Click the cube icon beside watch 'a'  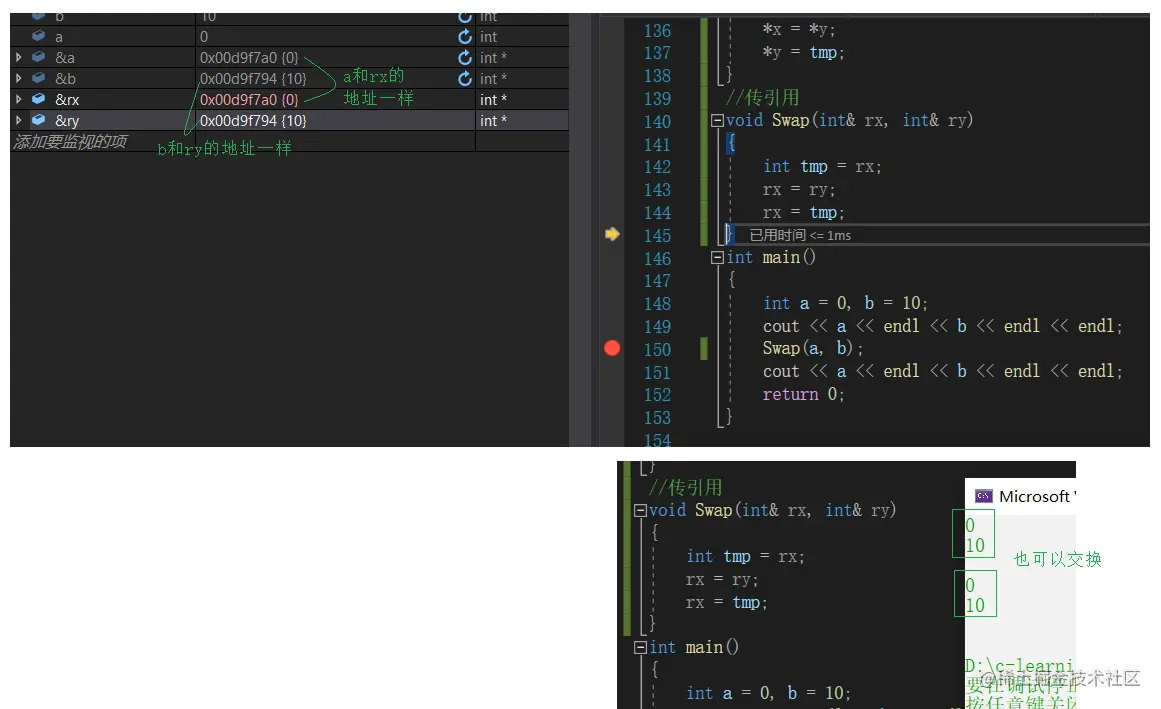click(x=39, y=36)
